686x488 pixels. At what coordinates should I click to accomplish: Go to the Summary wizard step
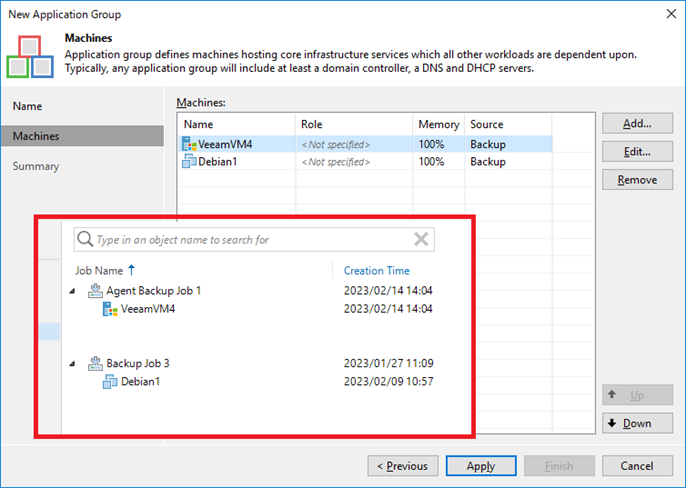(36, 166)
